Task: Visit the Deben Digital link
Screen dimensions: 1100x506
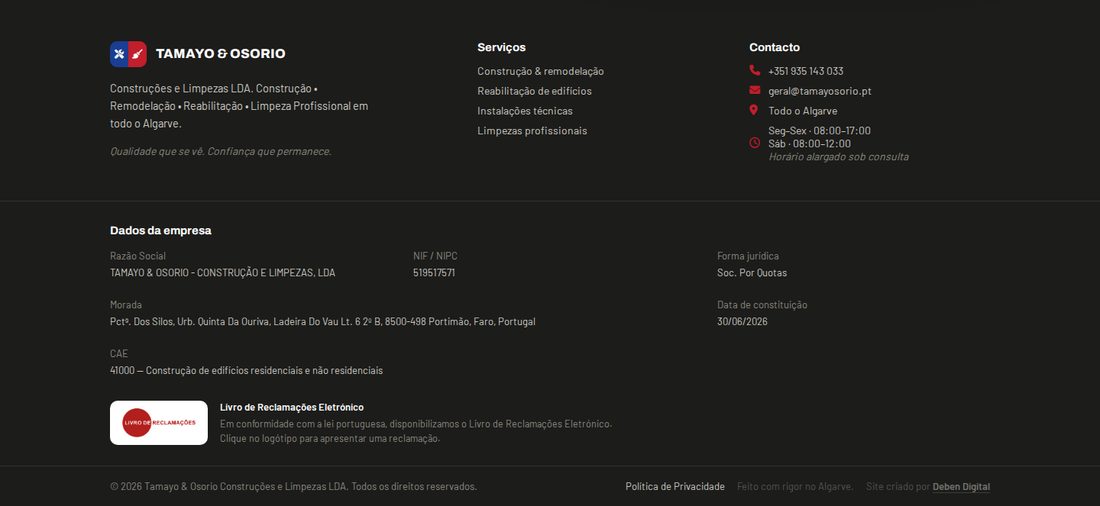Action: [961, 486]
